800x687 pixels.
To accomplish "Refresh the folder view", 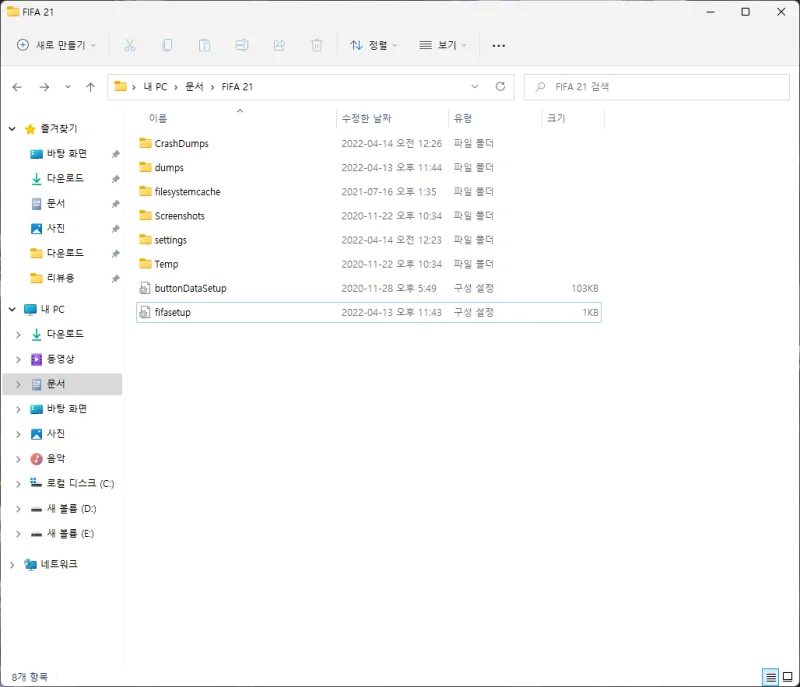I will pyautogui.click(x=501, y=87).
